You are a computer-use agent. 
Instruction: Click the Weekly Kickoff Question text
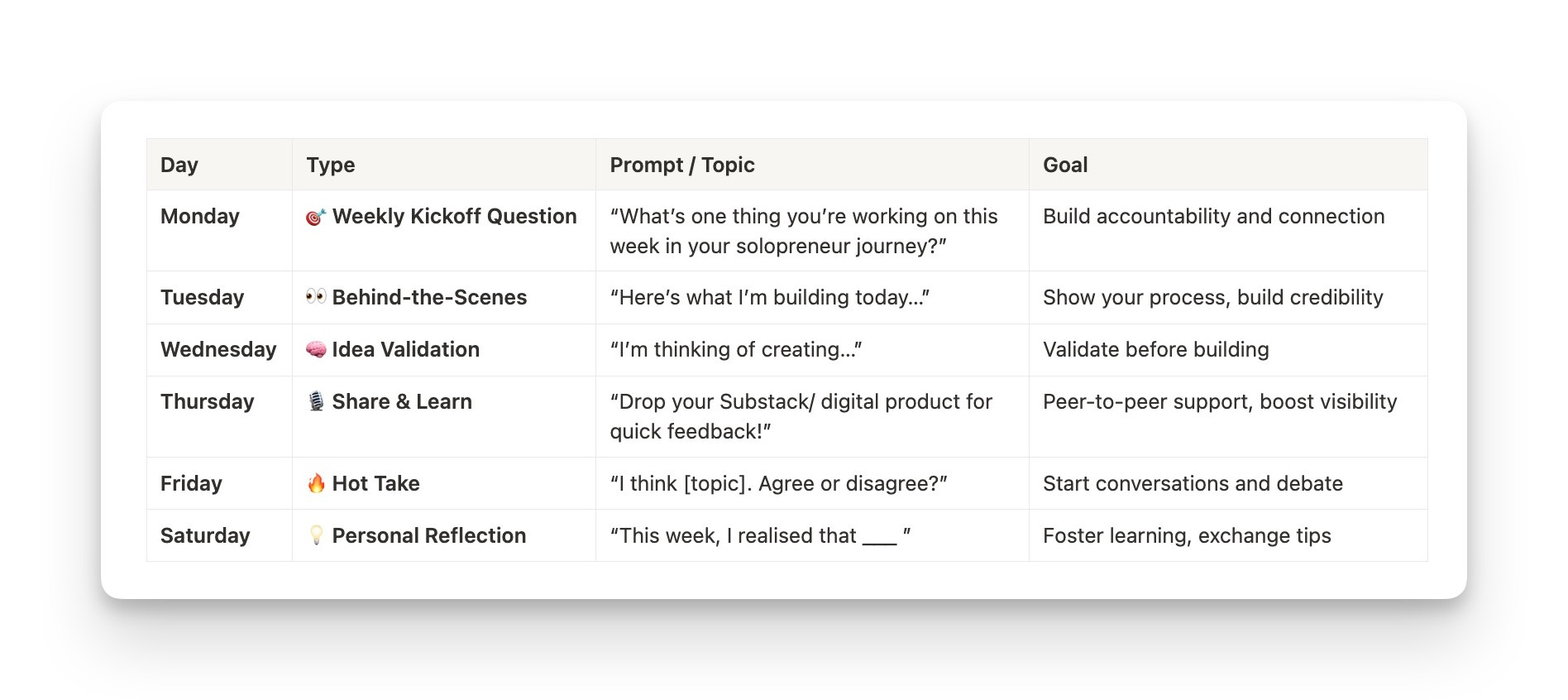click(x=454, y=217)
